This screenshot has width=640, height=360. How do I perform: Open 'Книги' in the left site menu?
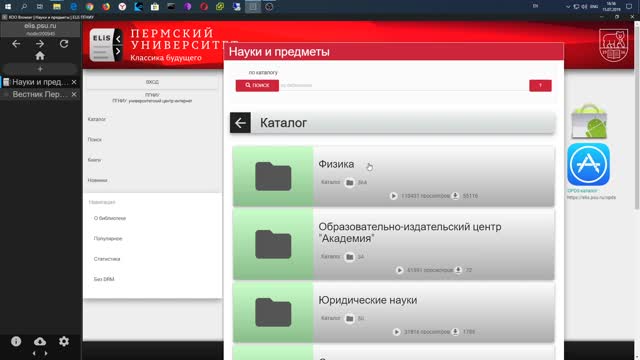pyautogui.click(x=94, y=160)
